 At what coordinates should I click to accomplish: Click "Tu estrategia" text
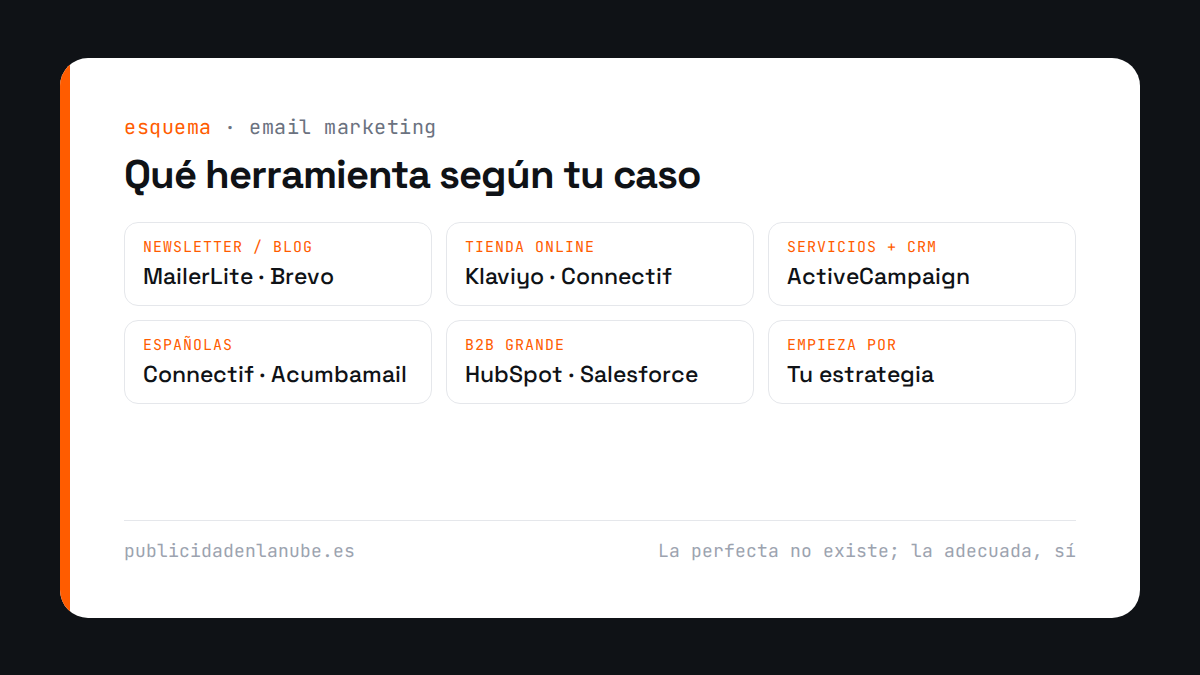pos(860,375)
